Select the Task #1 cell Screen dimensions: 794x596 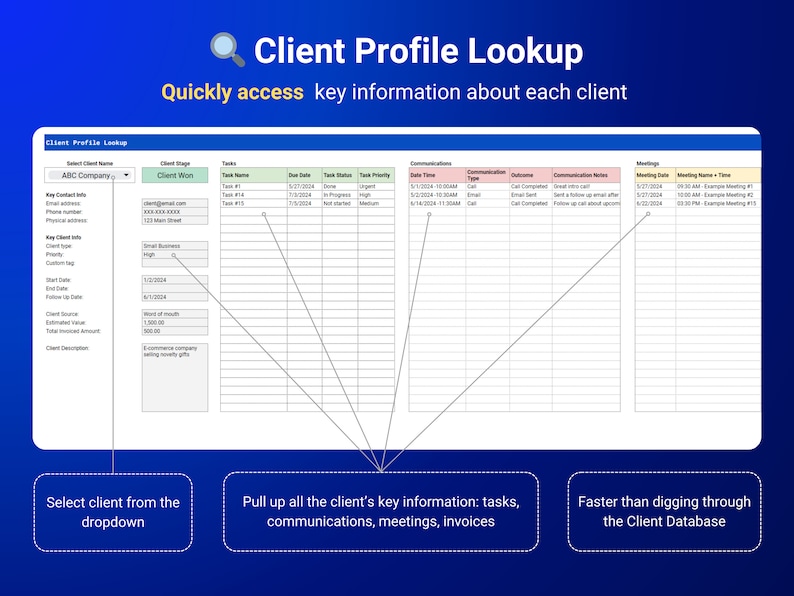(x=254, y=186)
